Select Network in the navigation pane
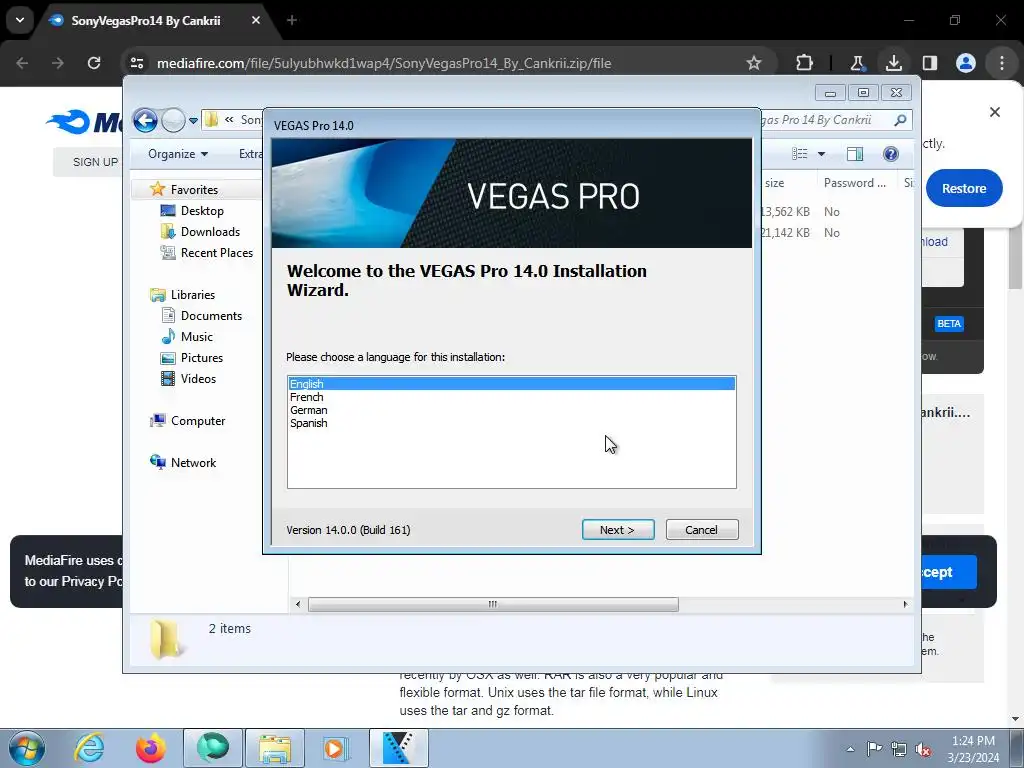The image size is (1024, 768). click(193, 462)
